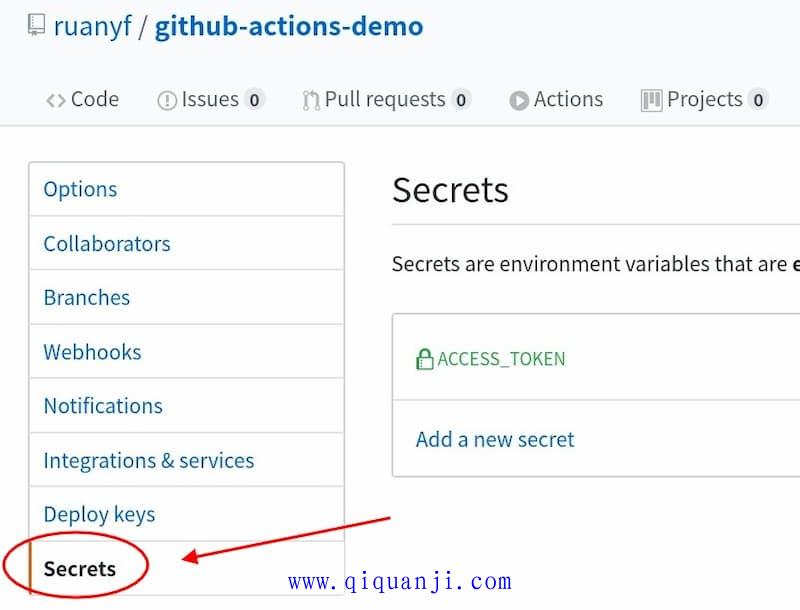
Task: Click the lock icon beside ACCESS_TOKEN
Action: click(x=424, y=359)
